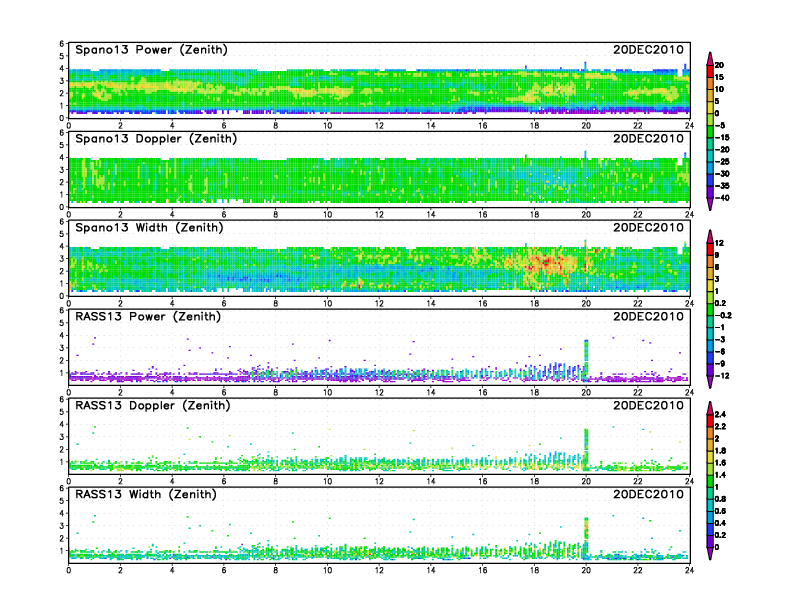Click the "RASS13 Width (Zenith)" panel title
Viewport: 792px width, 612px height.
point(145,494)
